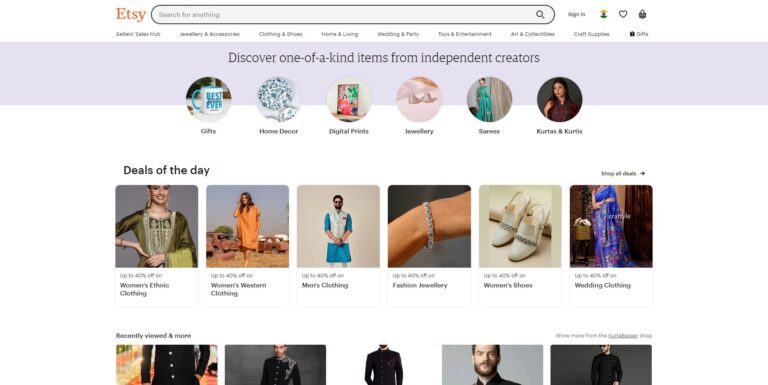
Task: Click the Gifts mug category circle
Action: click(x=208, y=99)
